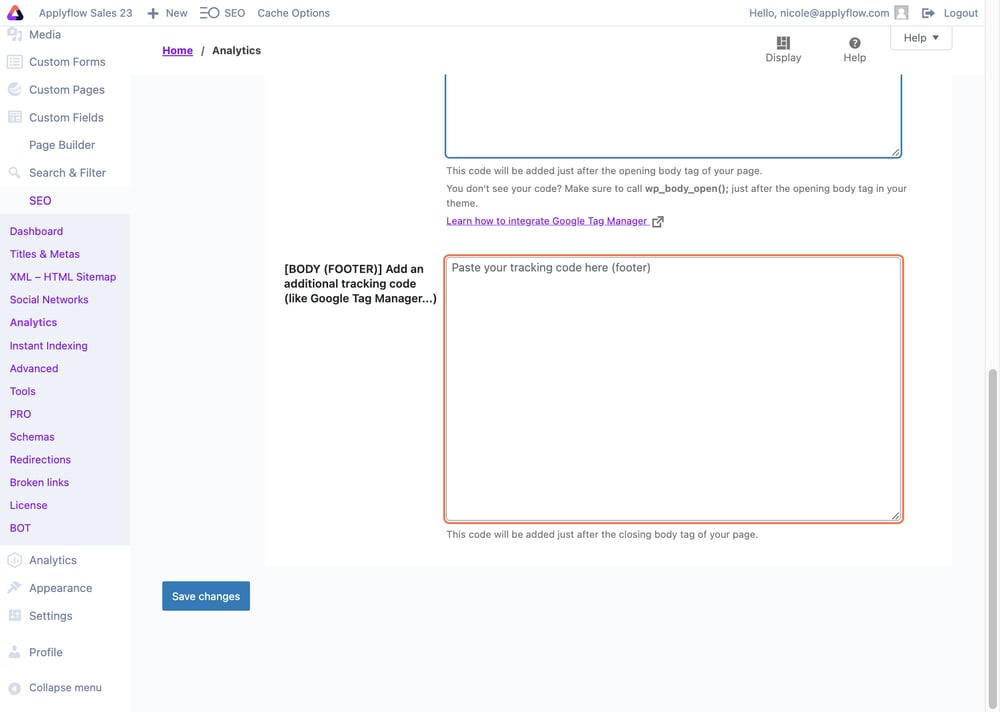Viewport: 1000px width, 712px height.
Task: Click the Search & Filter magnifier icon
Action: coord(14,172)
